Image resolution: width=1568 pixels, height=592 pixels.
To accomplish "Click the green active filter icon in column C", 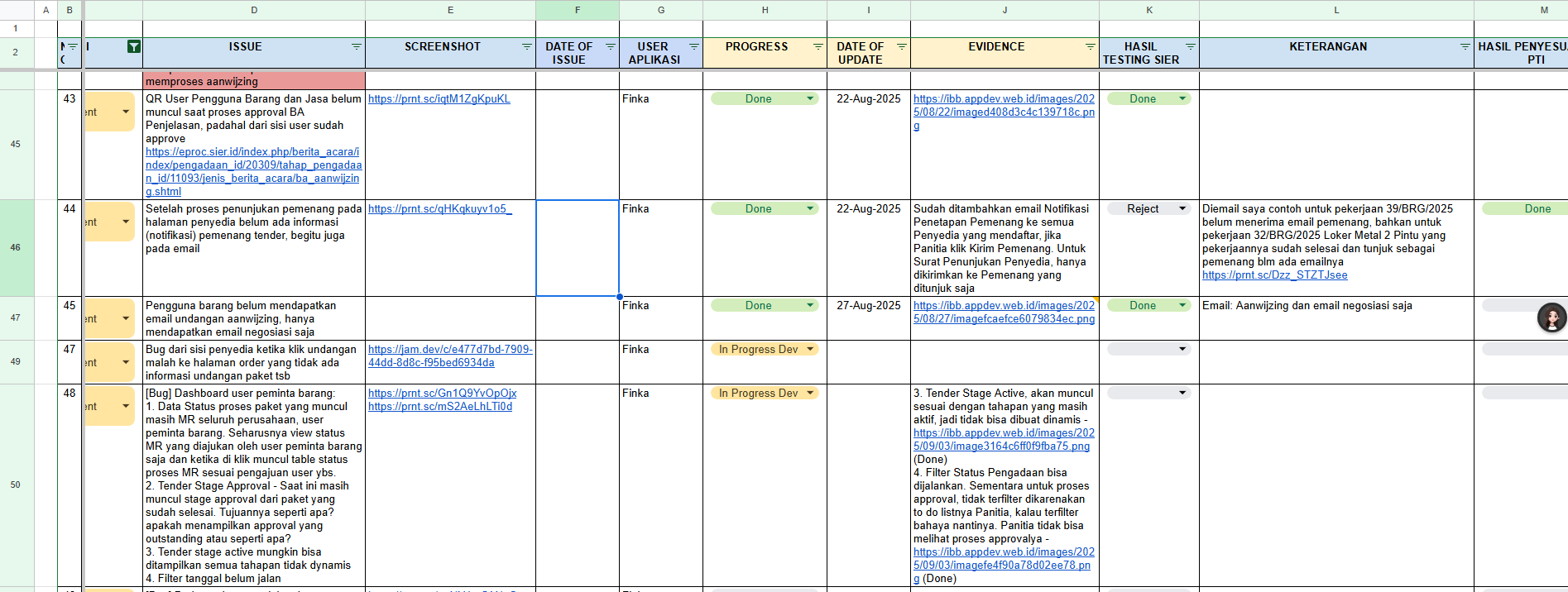I will click(x=133, y=47).
